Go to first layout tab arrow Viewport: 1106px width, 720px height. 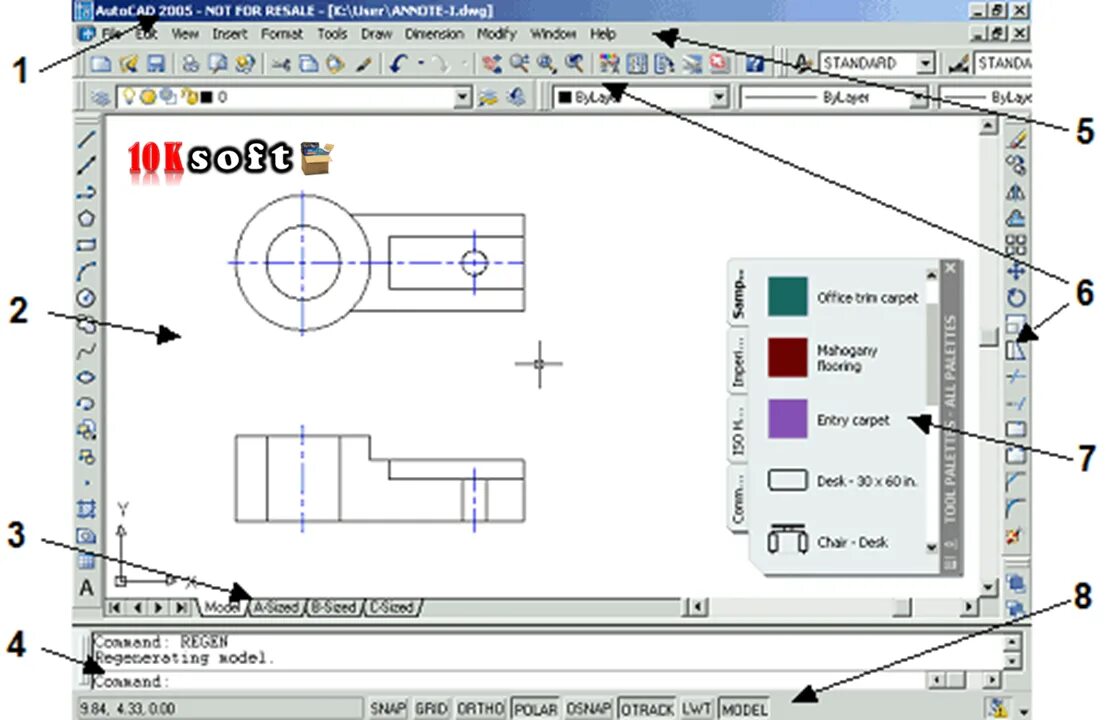[115, 607]
